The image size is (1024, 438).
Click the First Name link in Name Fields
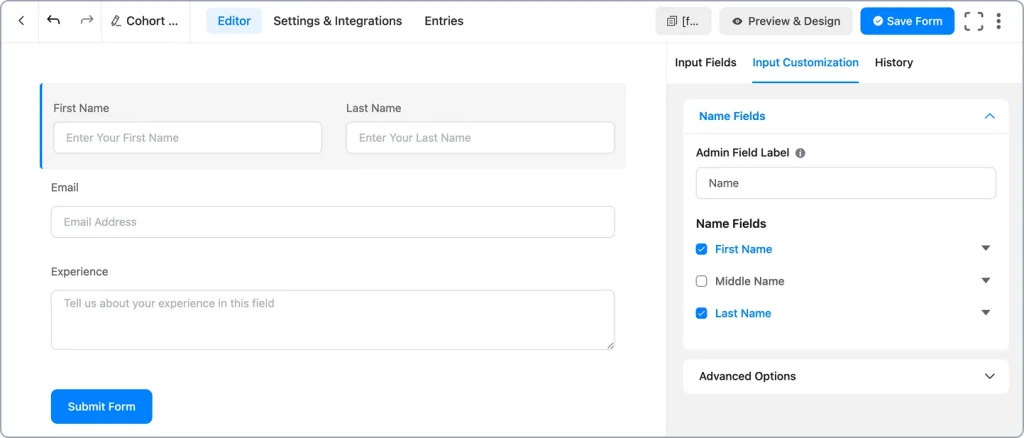pyautogui.click(x=743, y=249)
